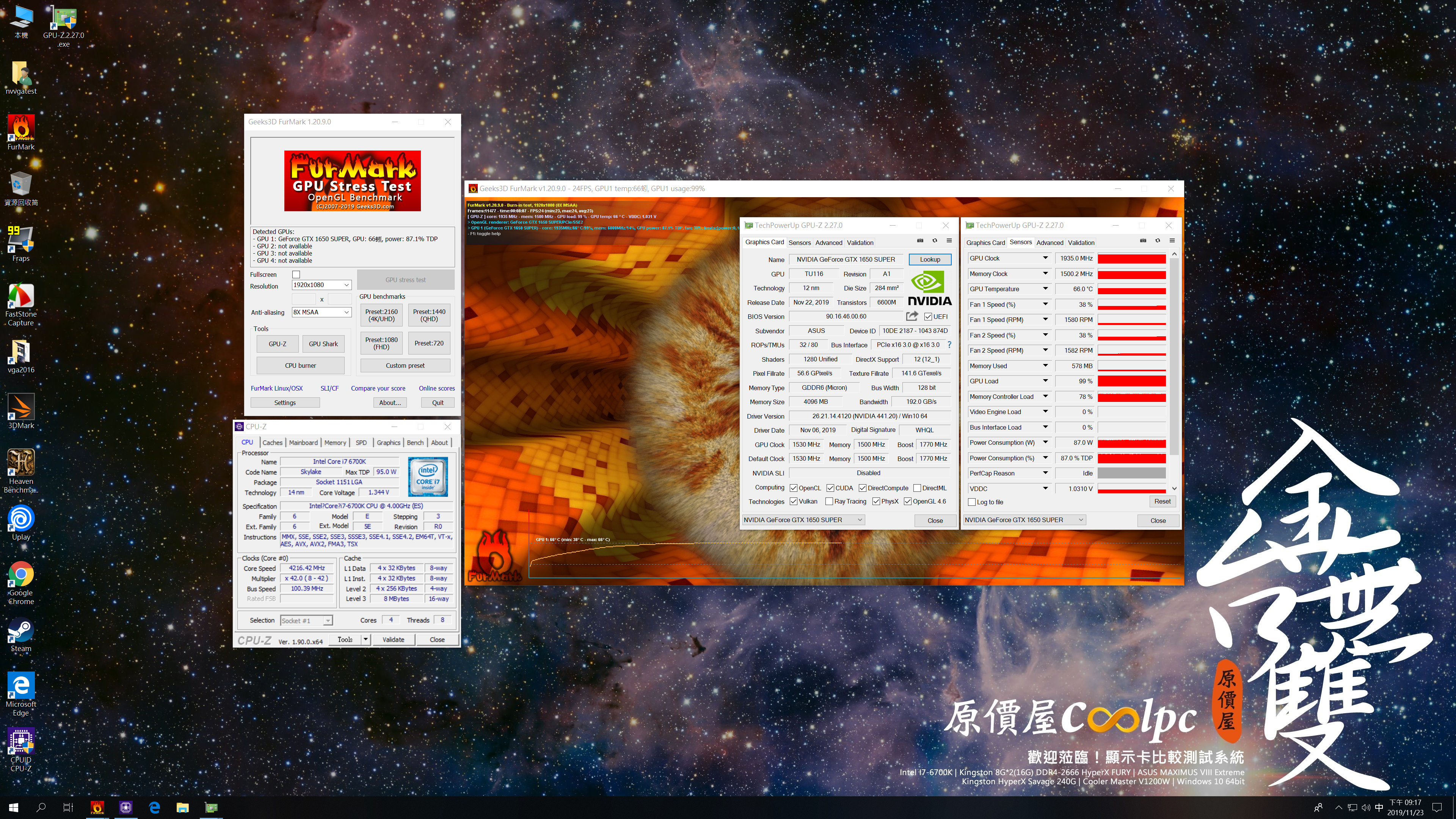Click the screenshot camera icon in GPU-Z Sensors window
Screen dimensions: 1456x819
[1142, 241]
